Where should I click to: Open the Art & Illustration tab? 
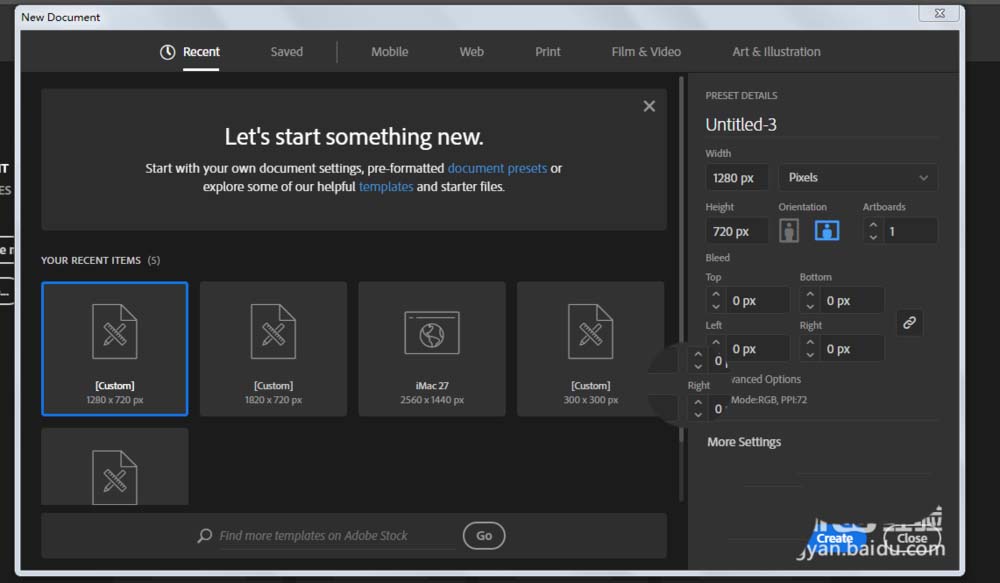coord(776,52)
